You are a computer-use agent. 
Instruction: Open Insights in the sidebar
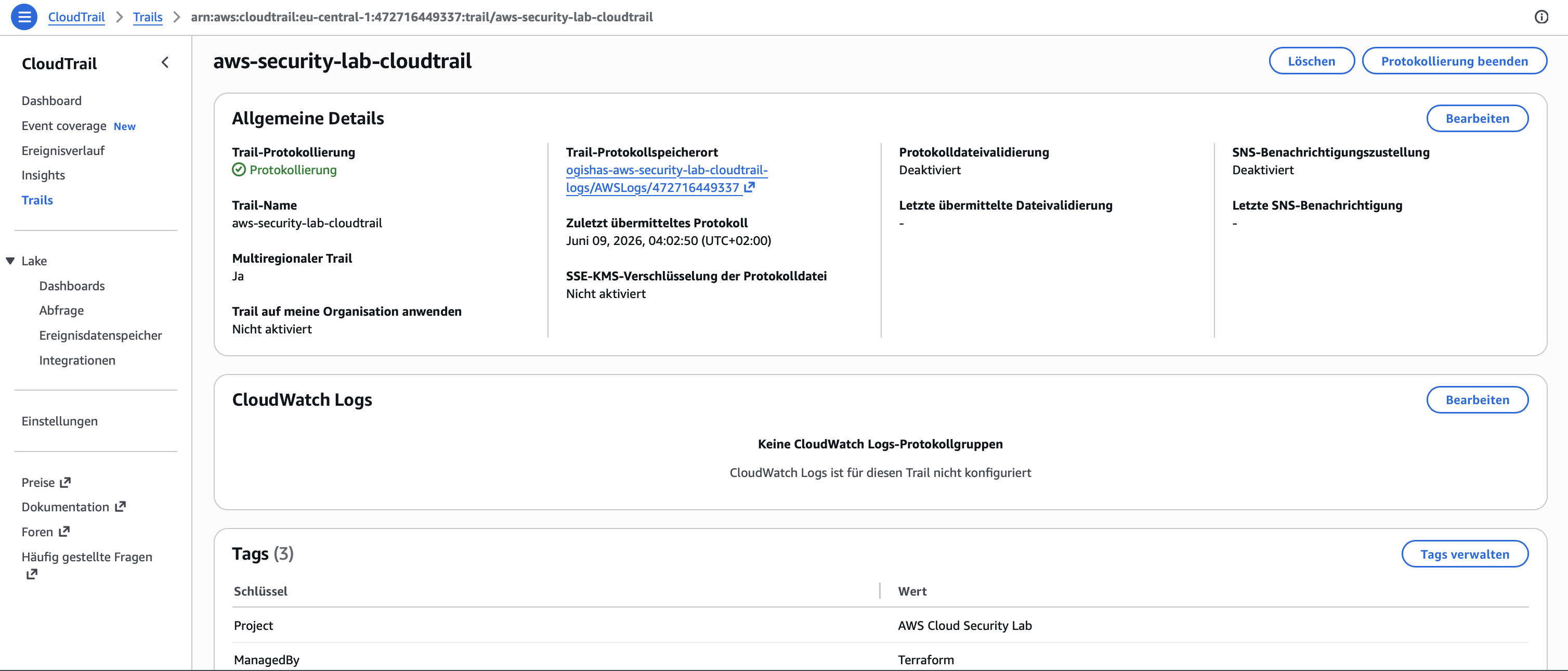coord(43,175)
